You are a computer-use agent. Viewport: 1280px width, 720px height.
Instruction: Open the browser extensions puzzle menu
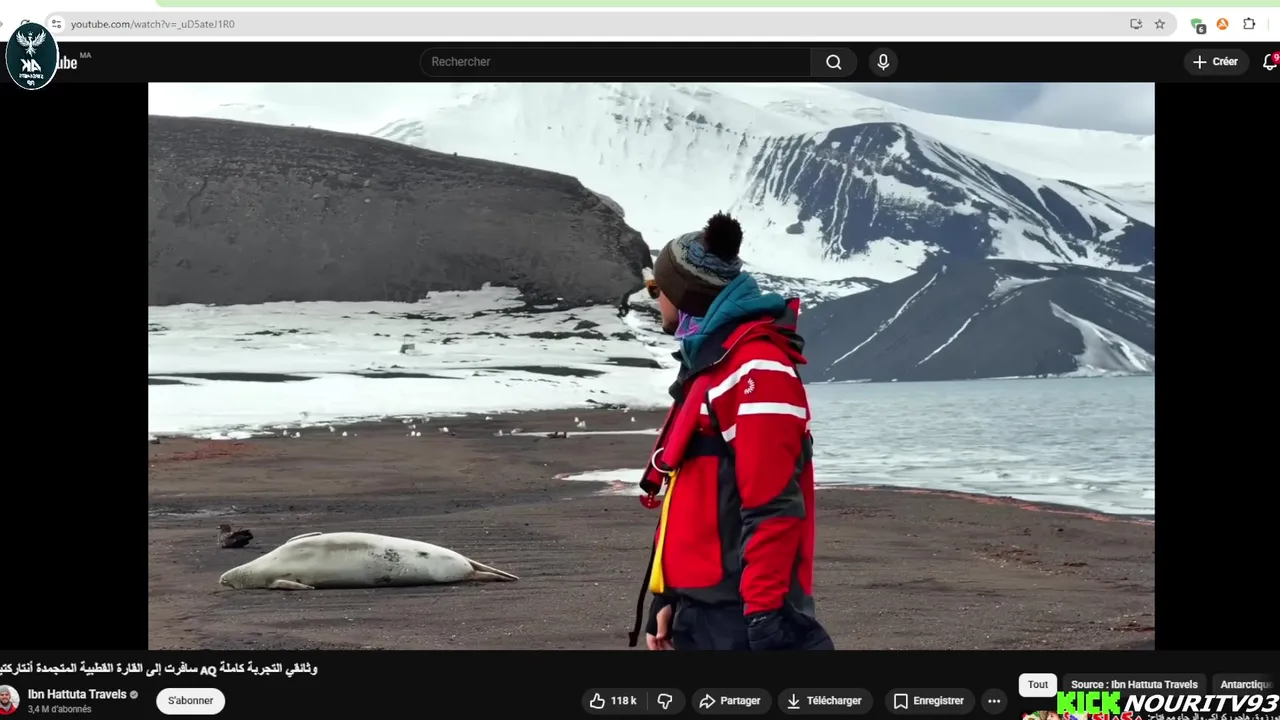point(1249,24)
